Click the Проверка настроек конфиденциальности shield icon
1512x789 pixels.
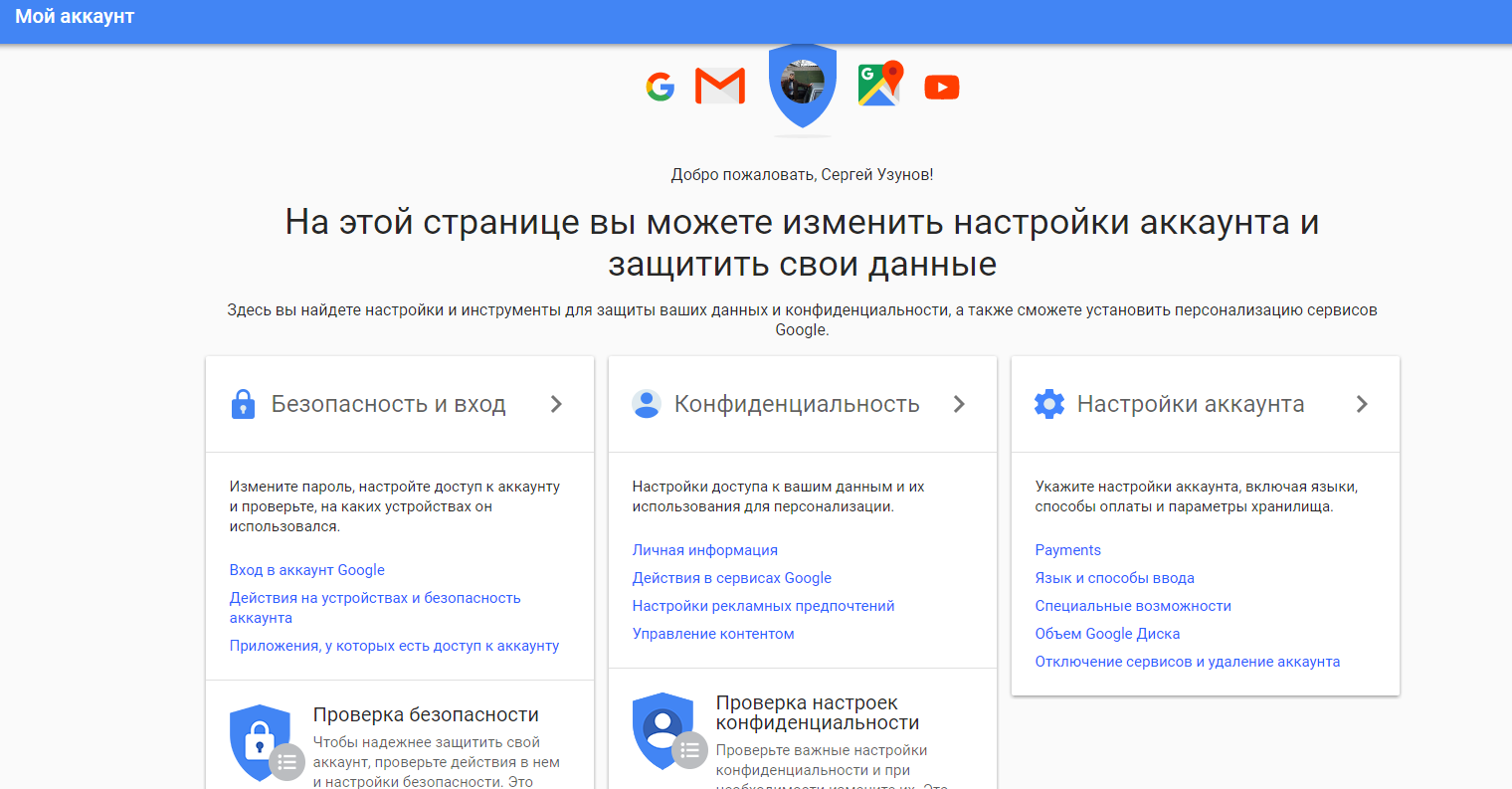(668, 731)
